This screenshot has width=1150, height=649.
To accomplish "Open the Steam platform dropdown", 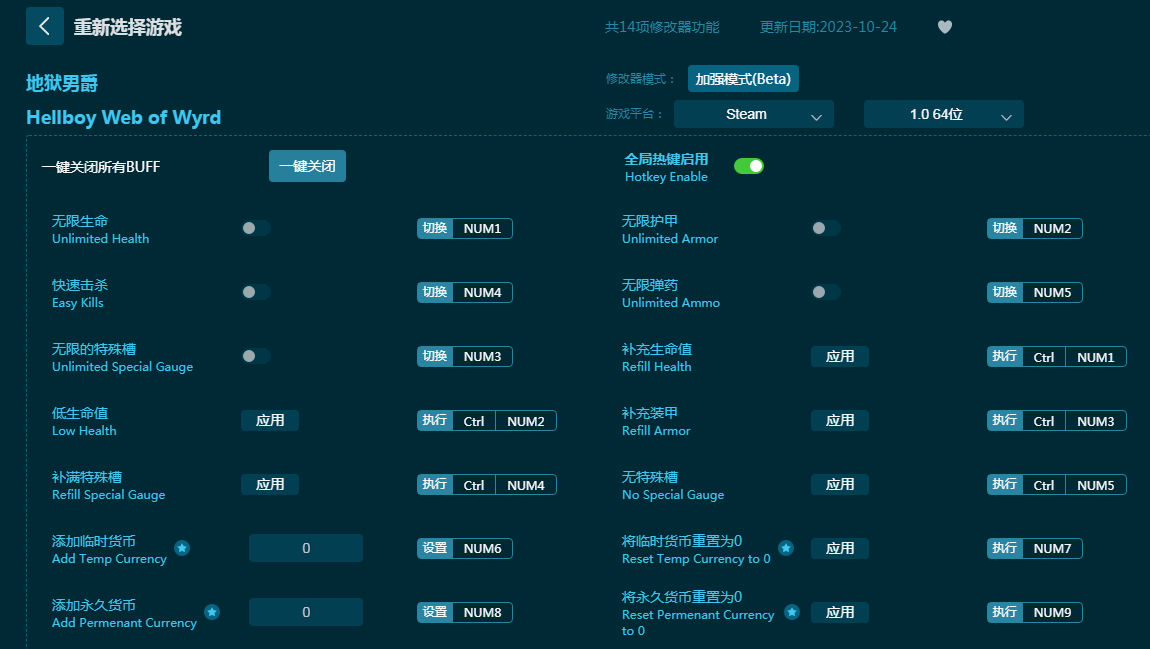I will pyautogui.click(x=753, y=114).
